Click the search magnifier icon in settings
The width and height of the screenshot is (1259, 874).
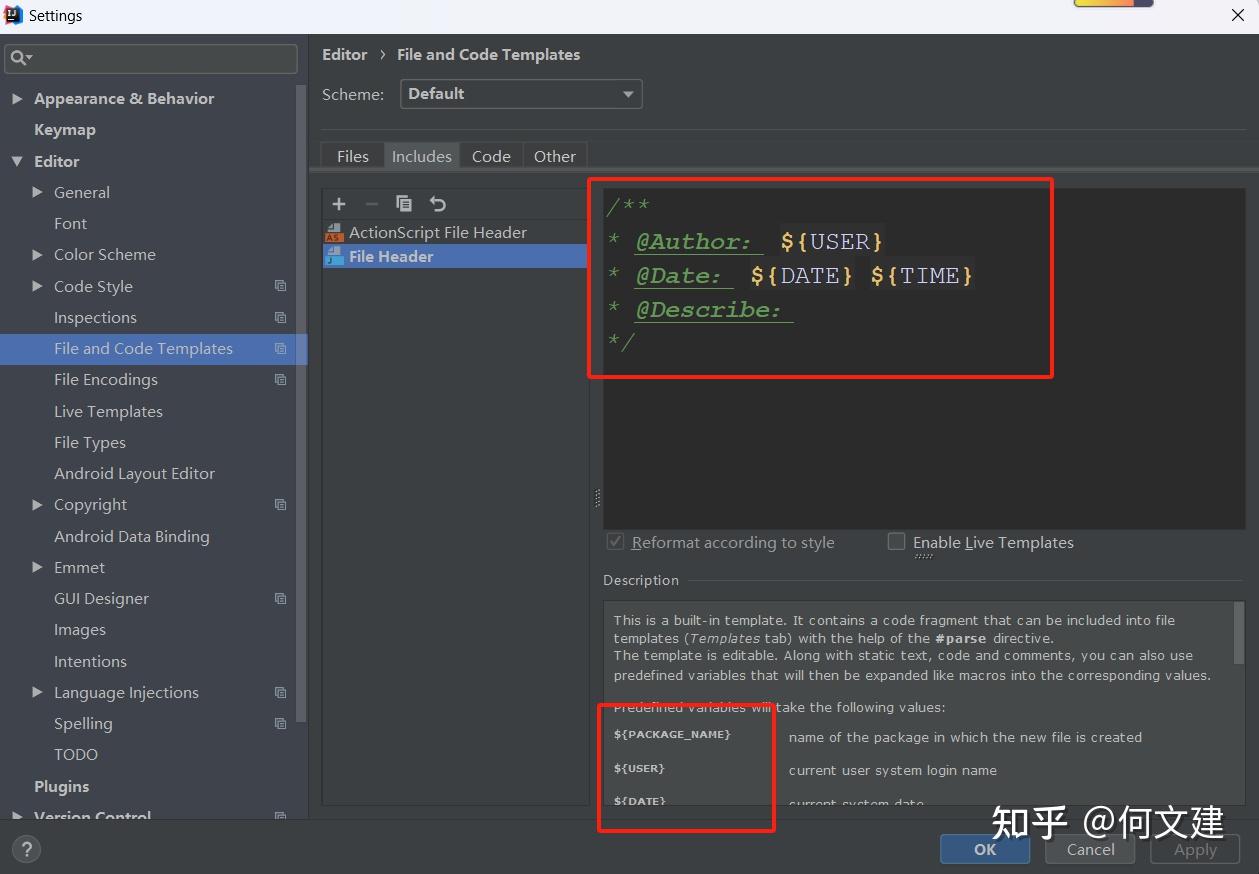[20, 59]
